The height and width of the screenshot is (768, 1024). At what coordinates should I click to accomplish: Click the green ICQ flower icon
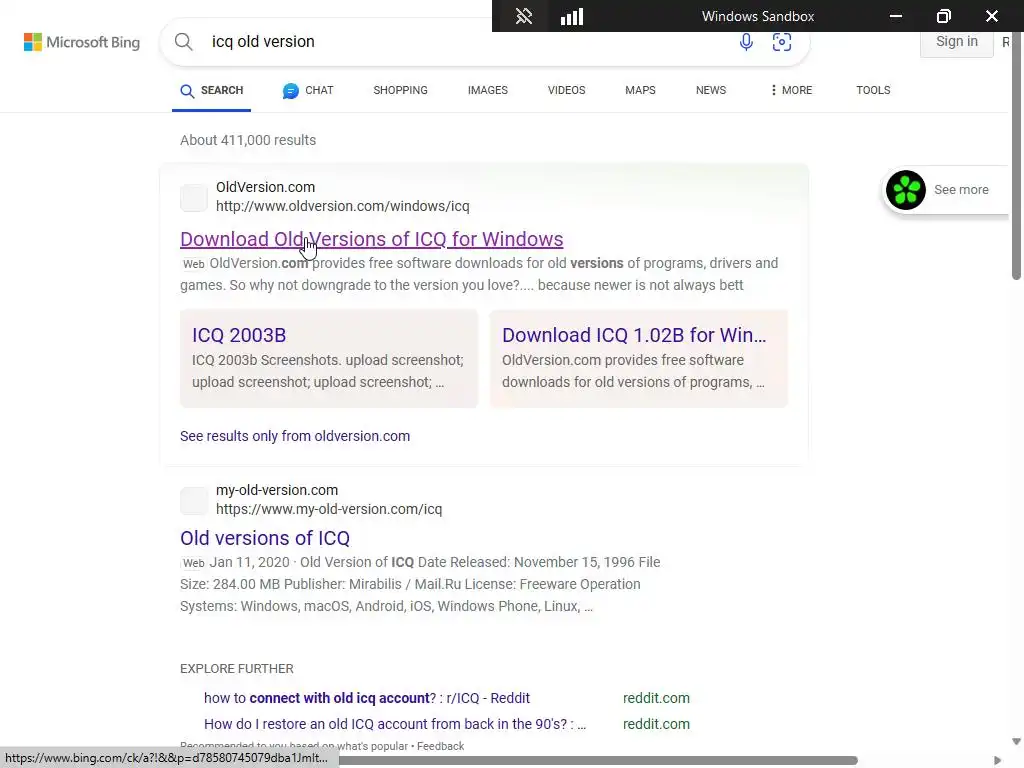pos(906,190)
